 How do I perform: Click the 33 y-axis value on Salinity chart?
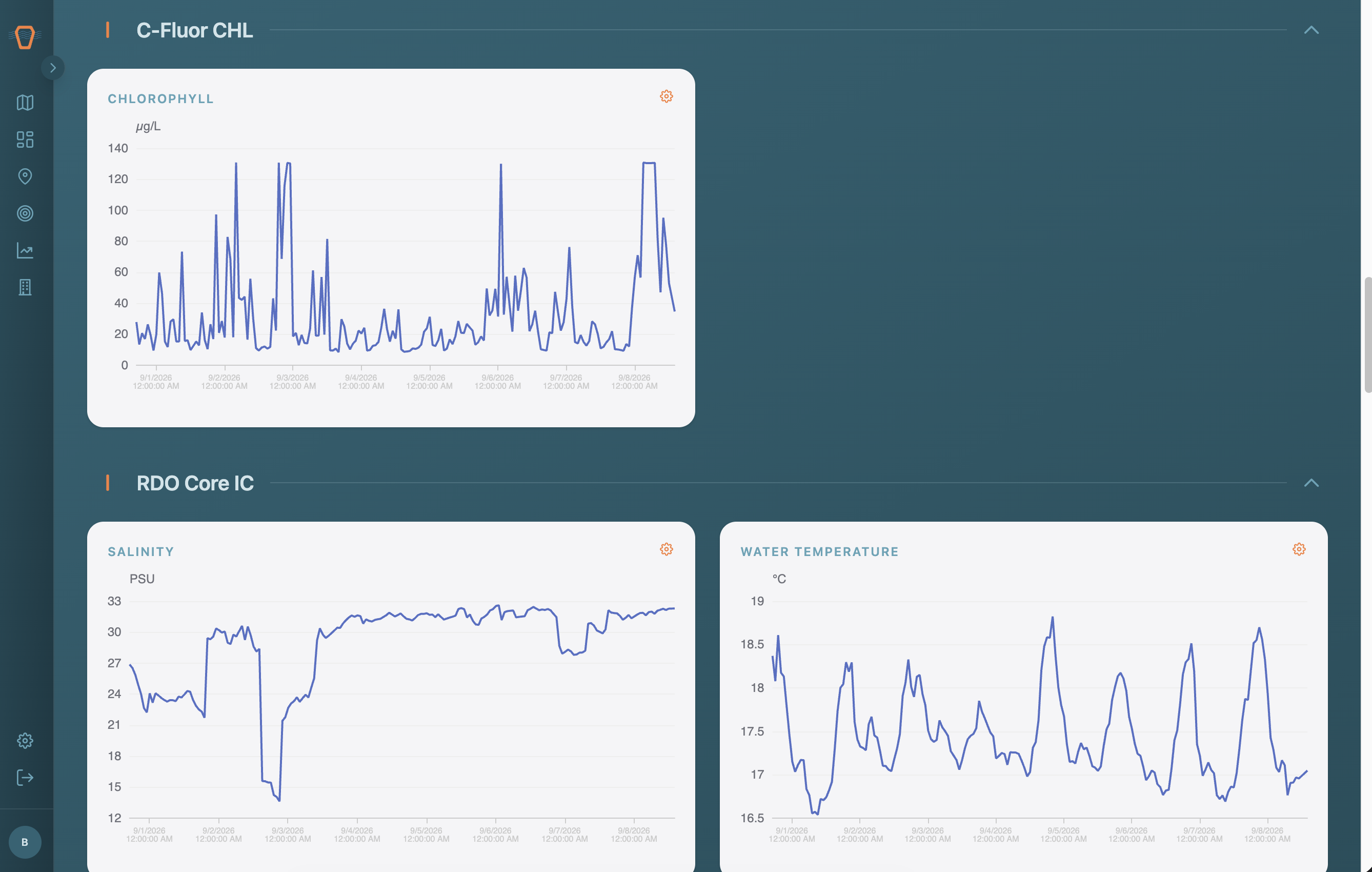pyautogui.click(x=114, y=601)
